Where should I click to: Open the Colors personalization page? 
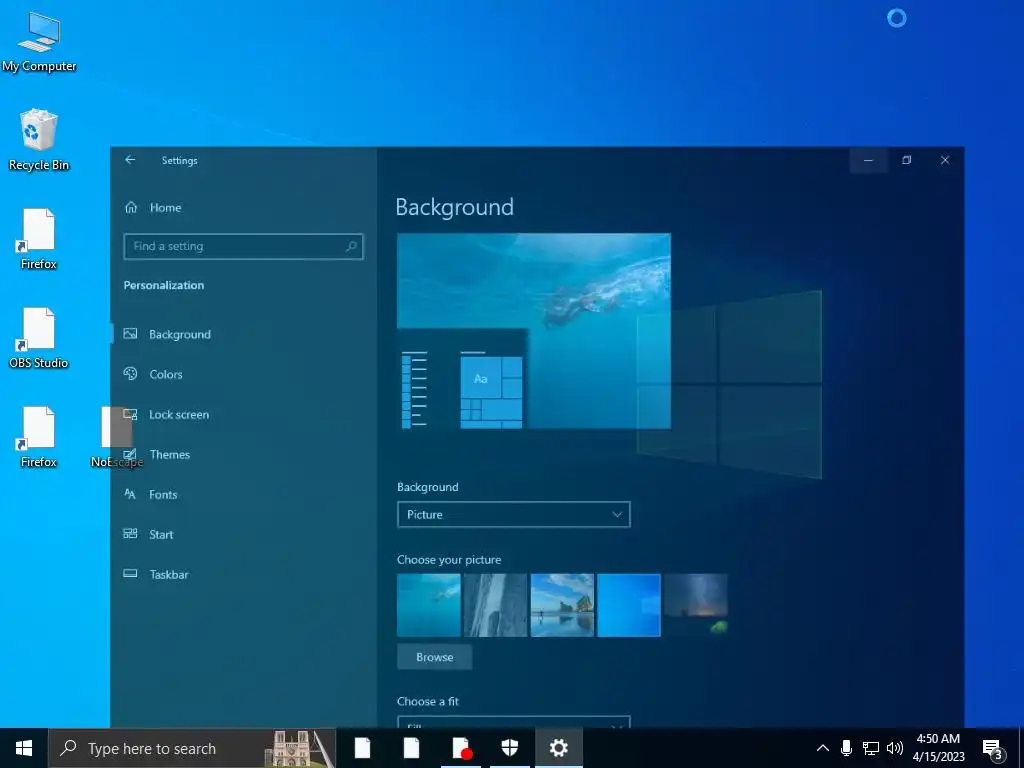coord(165,374)
